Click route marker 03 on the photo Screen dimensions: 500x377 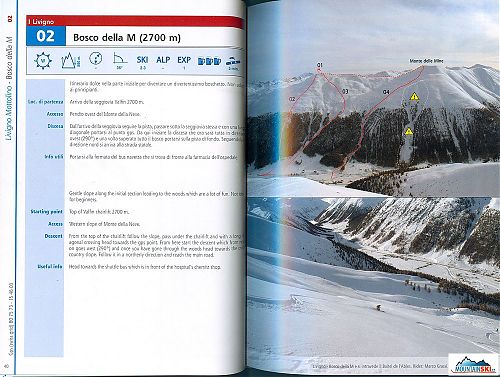point(345,91)
